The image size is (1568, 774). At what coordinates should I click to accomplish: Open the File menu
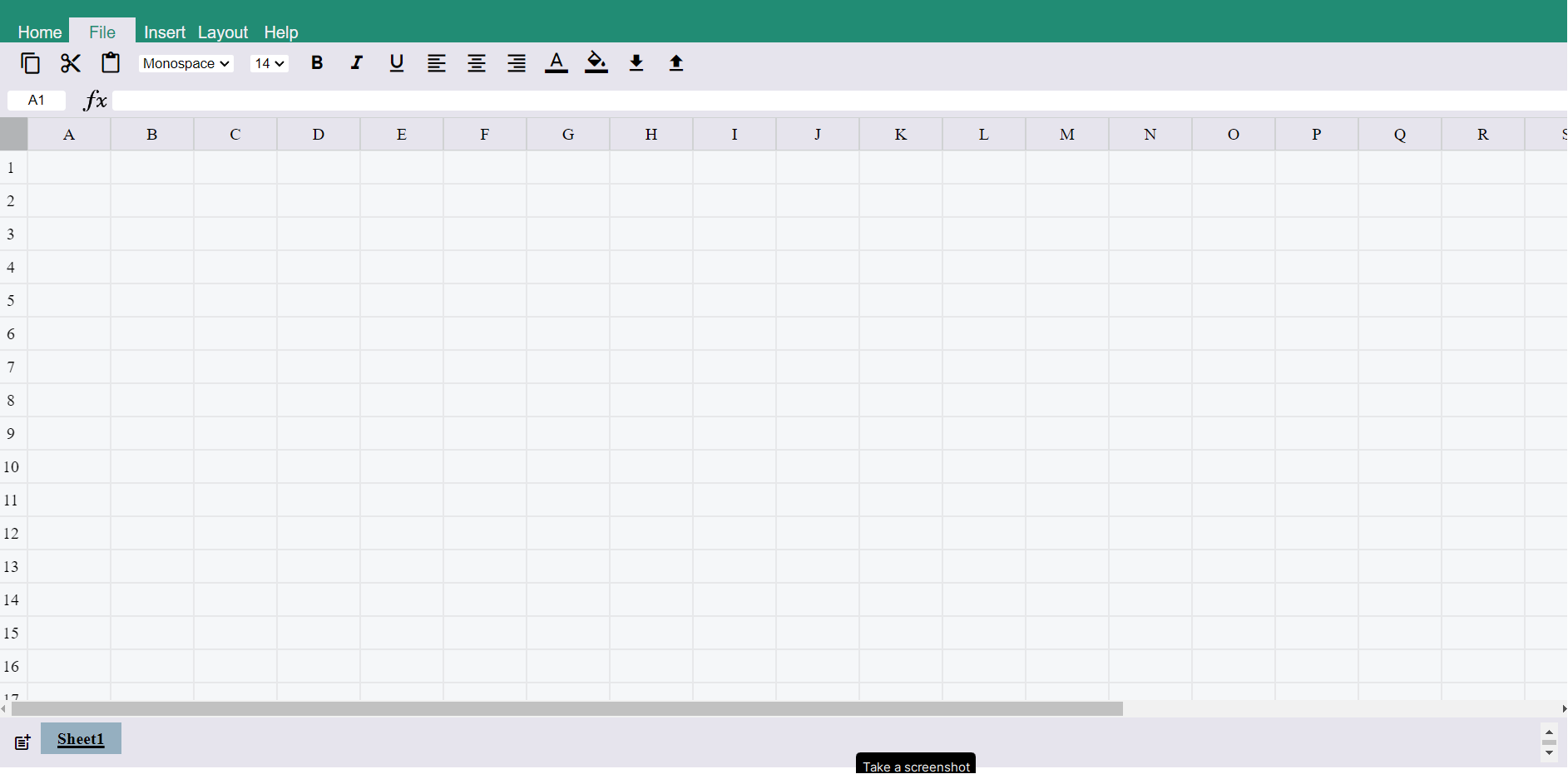(101, 32)
